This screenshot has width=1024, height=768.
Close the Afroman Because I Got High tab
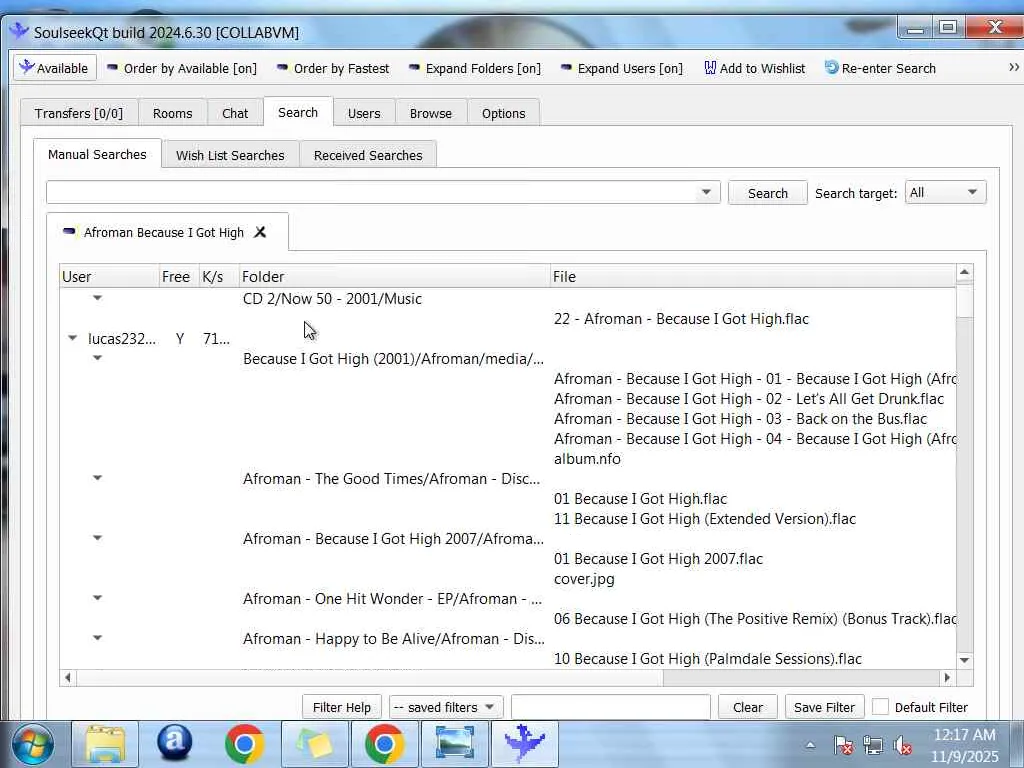[x=260, y=232]
